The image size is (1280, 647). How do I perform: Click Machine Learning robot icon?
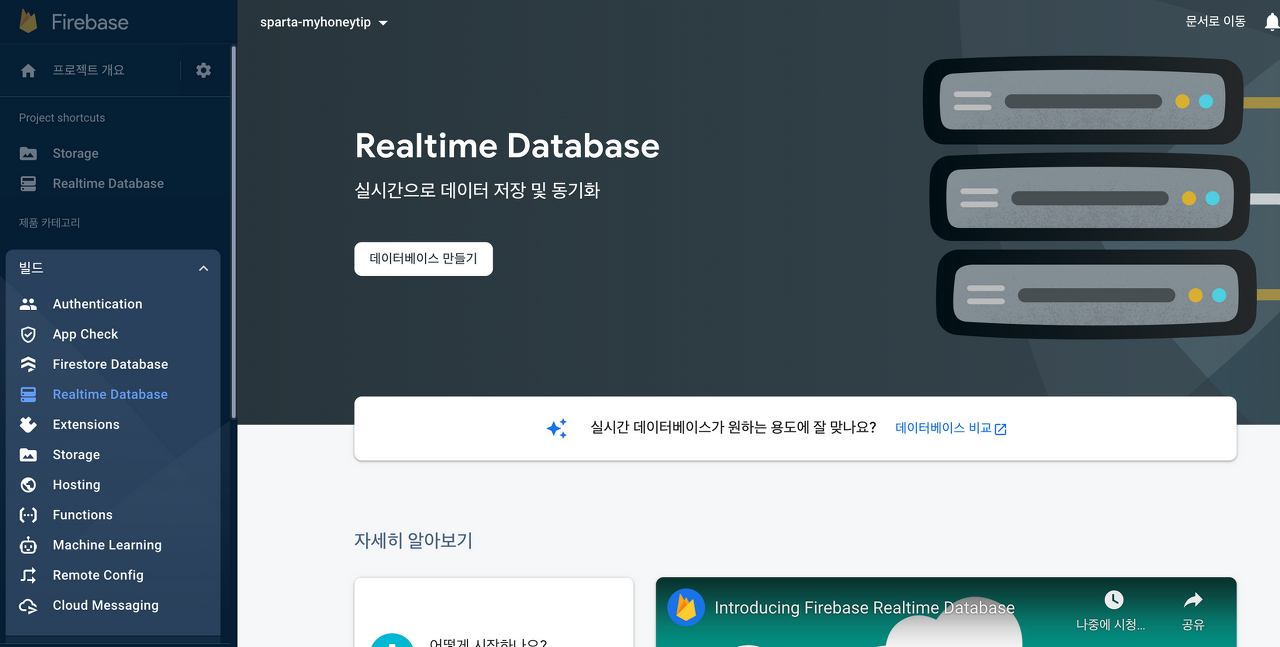[x=28, y=545]
